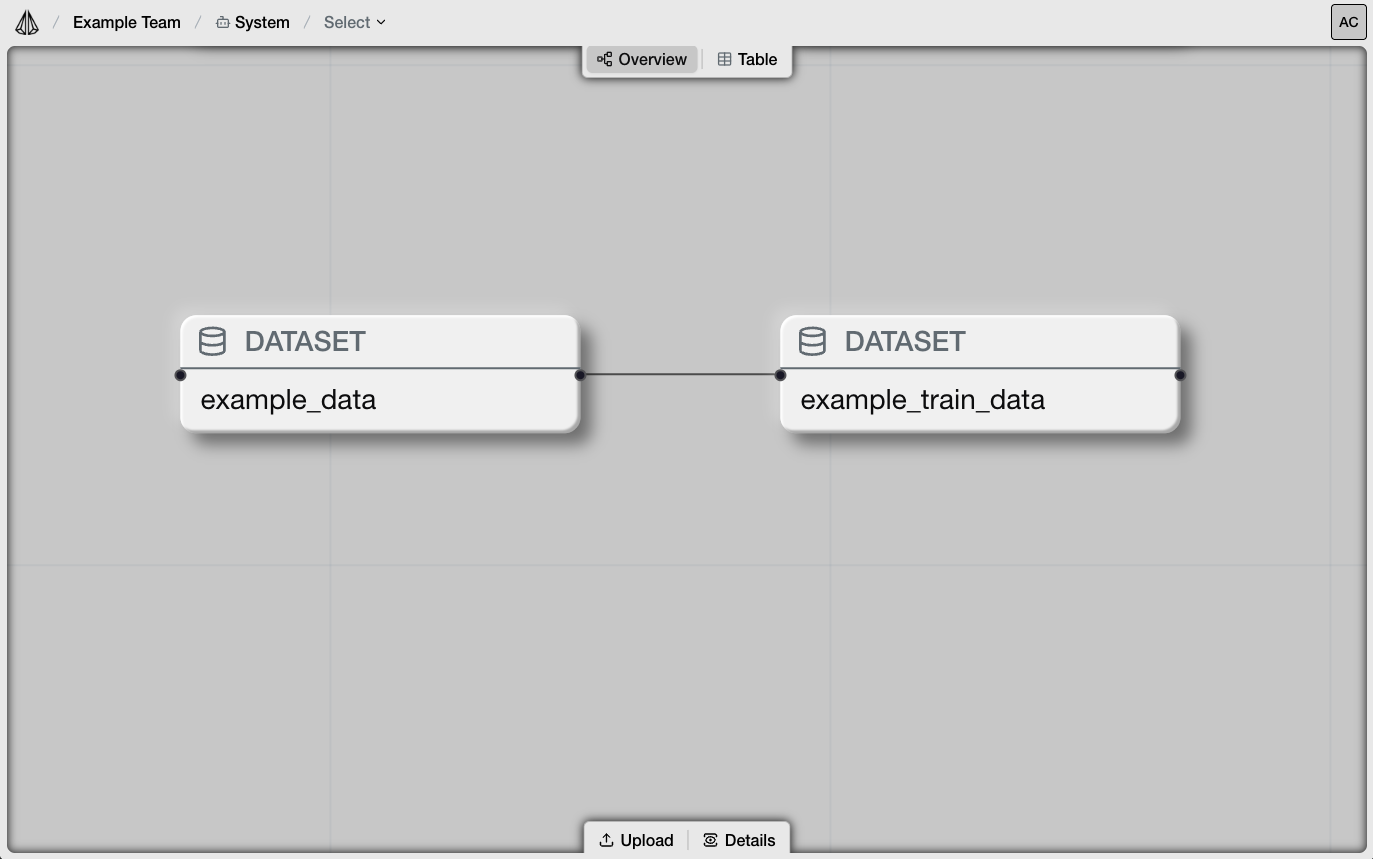This screenshot has height=859, width=1373.
Task: Click the Upload button
Action: (636, 840)
